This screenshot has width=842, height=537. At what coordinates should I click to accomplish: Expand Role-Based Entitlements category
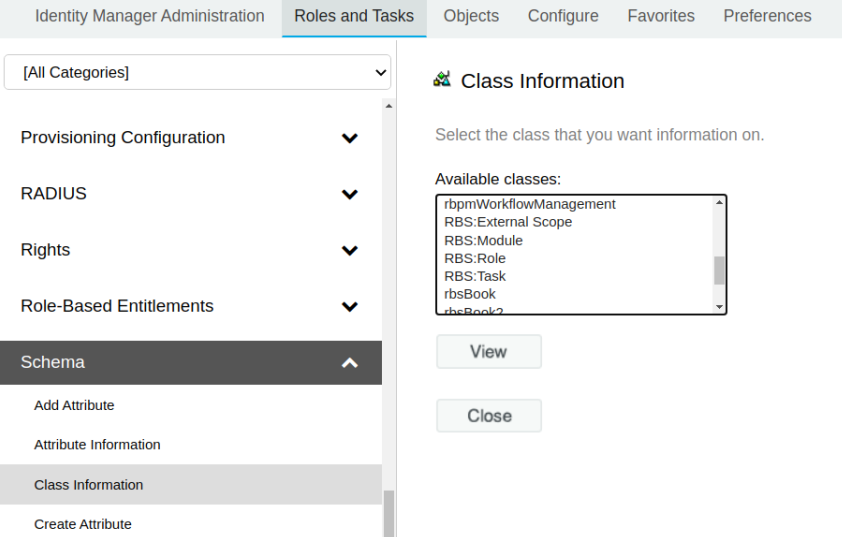click(349, 306)
